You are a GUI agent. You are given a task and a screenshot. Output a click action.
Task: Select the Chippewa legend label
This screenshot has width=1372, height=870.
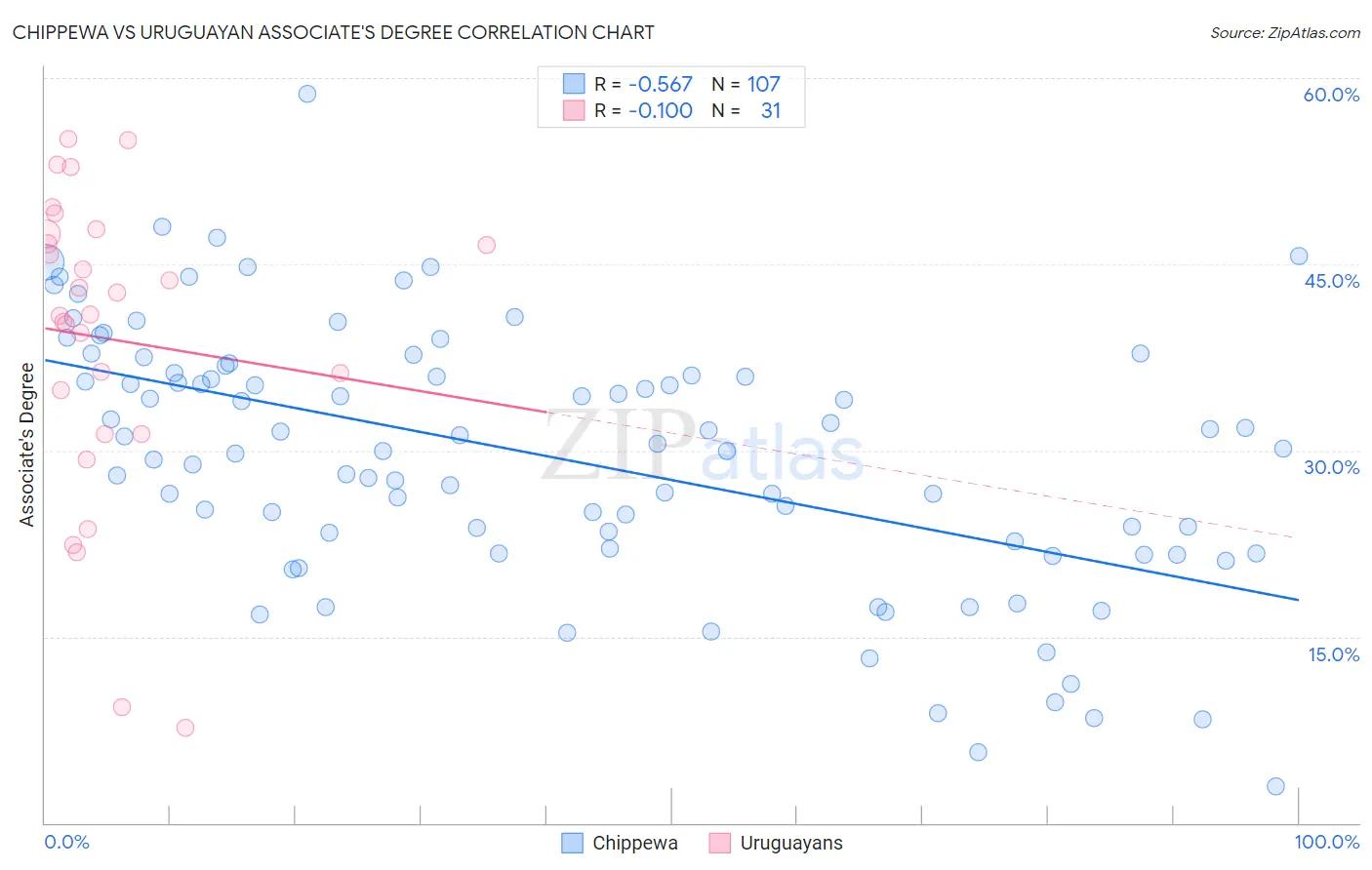point(635,843)
